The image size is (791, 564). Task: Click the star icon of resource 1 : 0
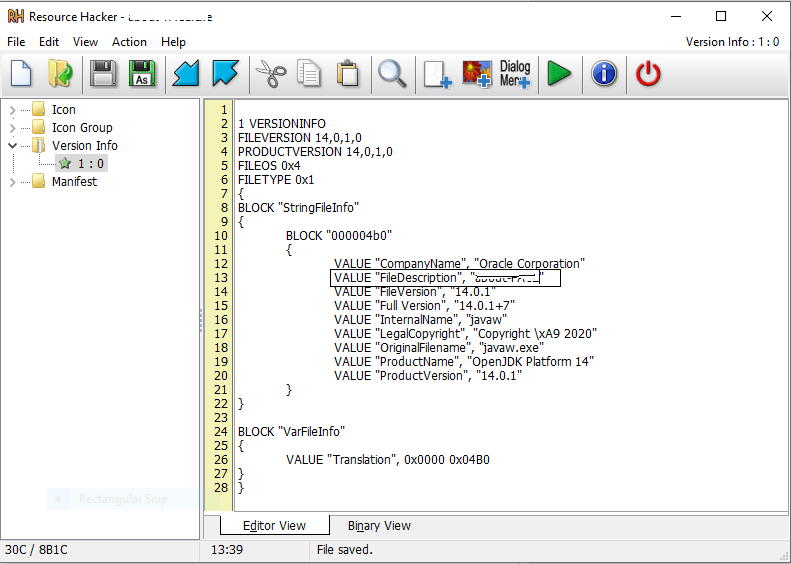tap(65, 163)
